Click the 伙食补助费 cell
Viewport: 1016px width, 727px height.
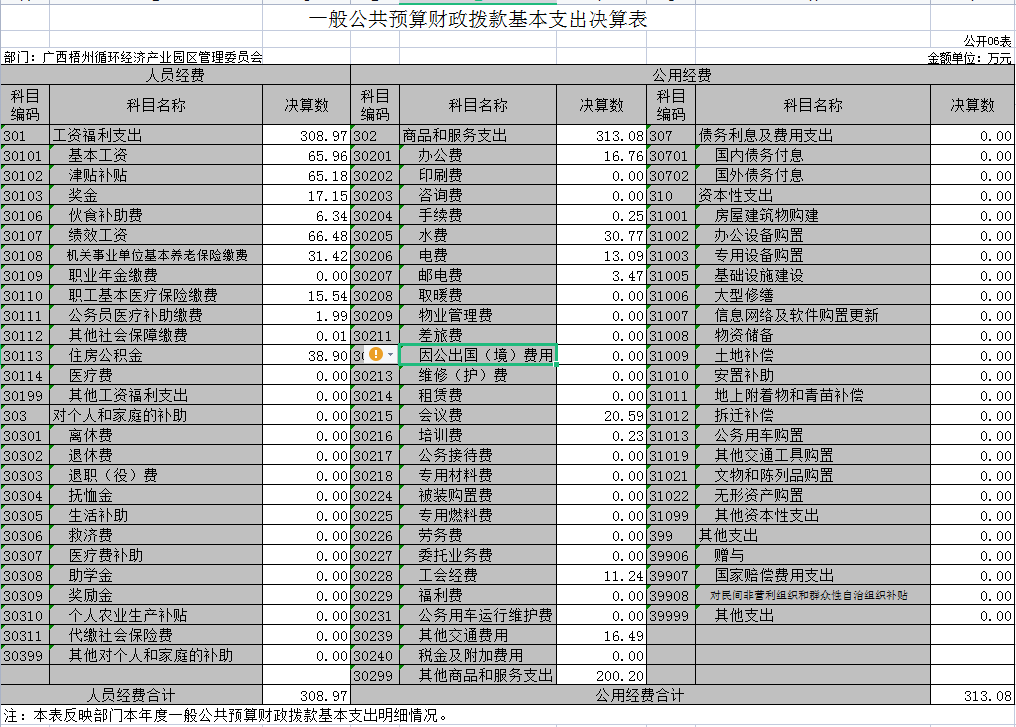[156, 216]
